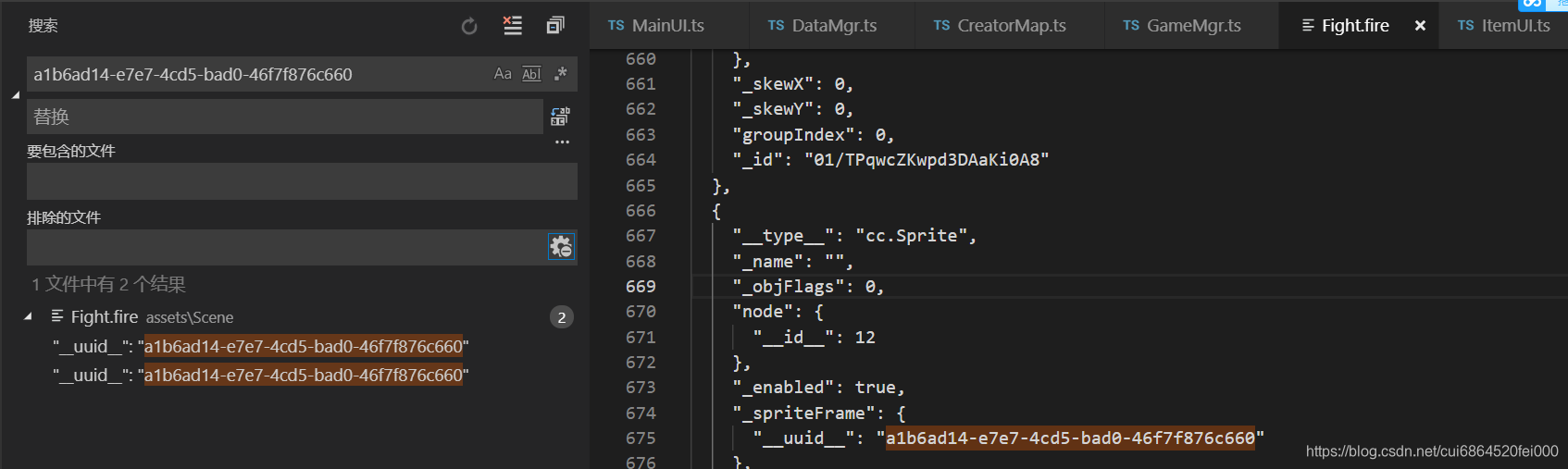Clear all search results
This screenshot has width=1568, height=469.
[x=512, y=26]
